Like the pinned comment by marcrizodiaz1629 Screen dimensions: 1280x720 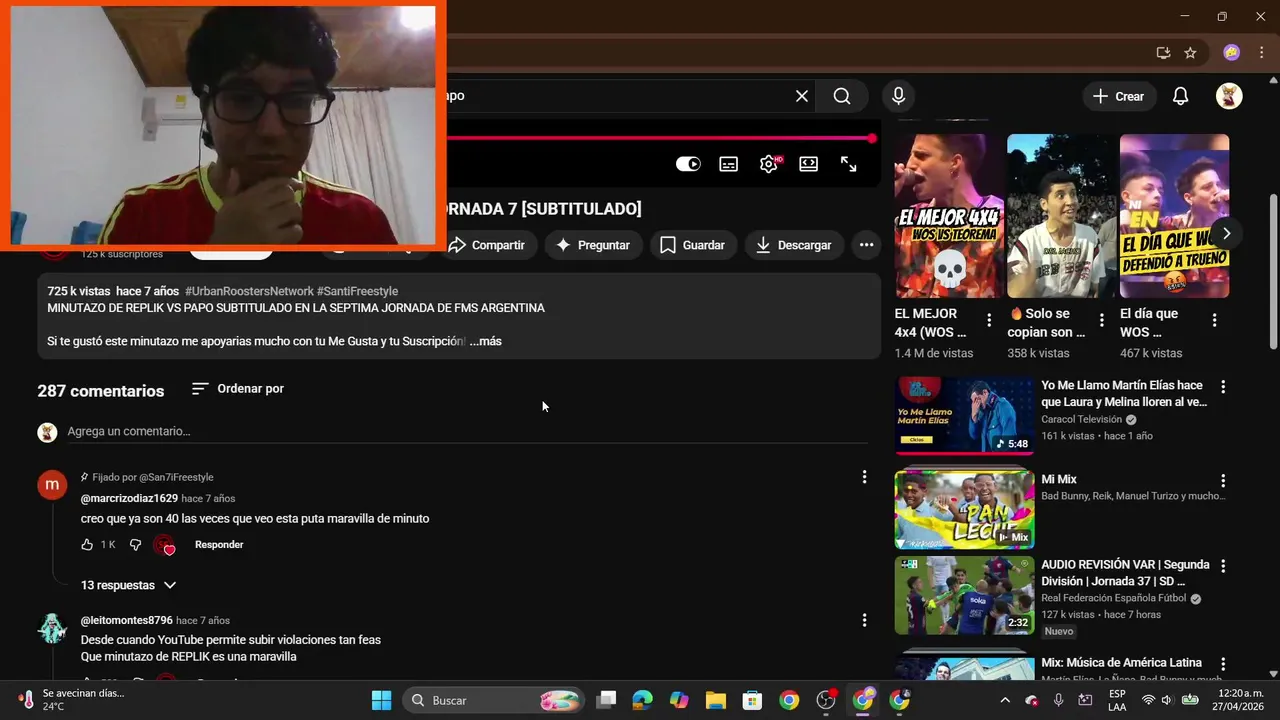pyautogui.click(x=87, y=545)
